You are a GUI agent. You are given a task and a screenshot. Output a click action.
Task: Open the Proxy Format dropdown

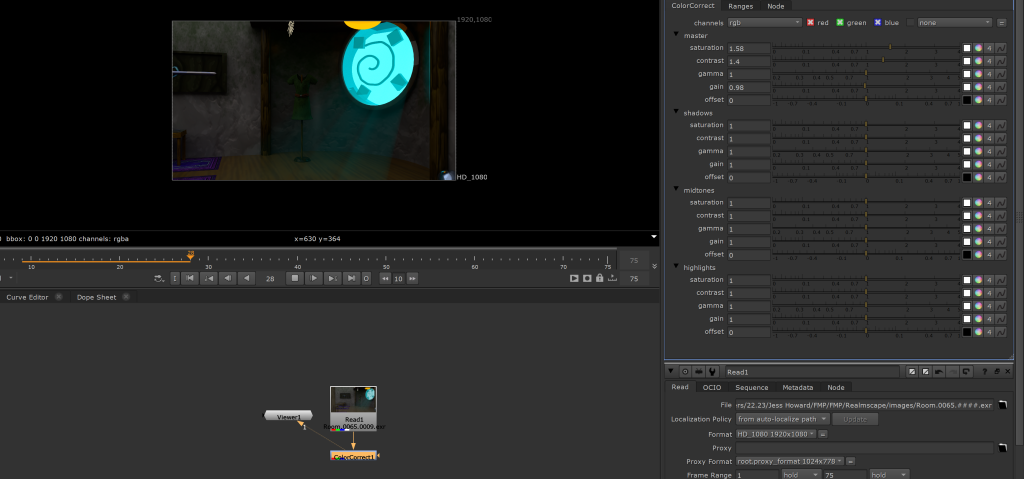[x=790, y=461]
